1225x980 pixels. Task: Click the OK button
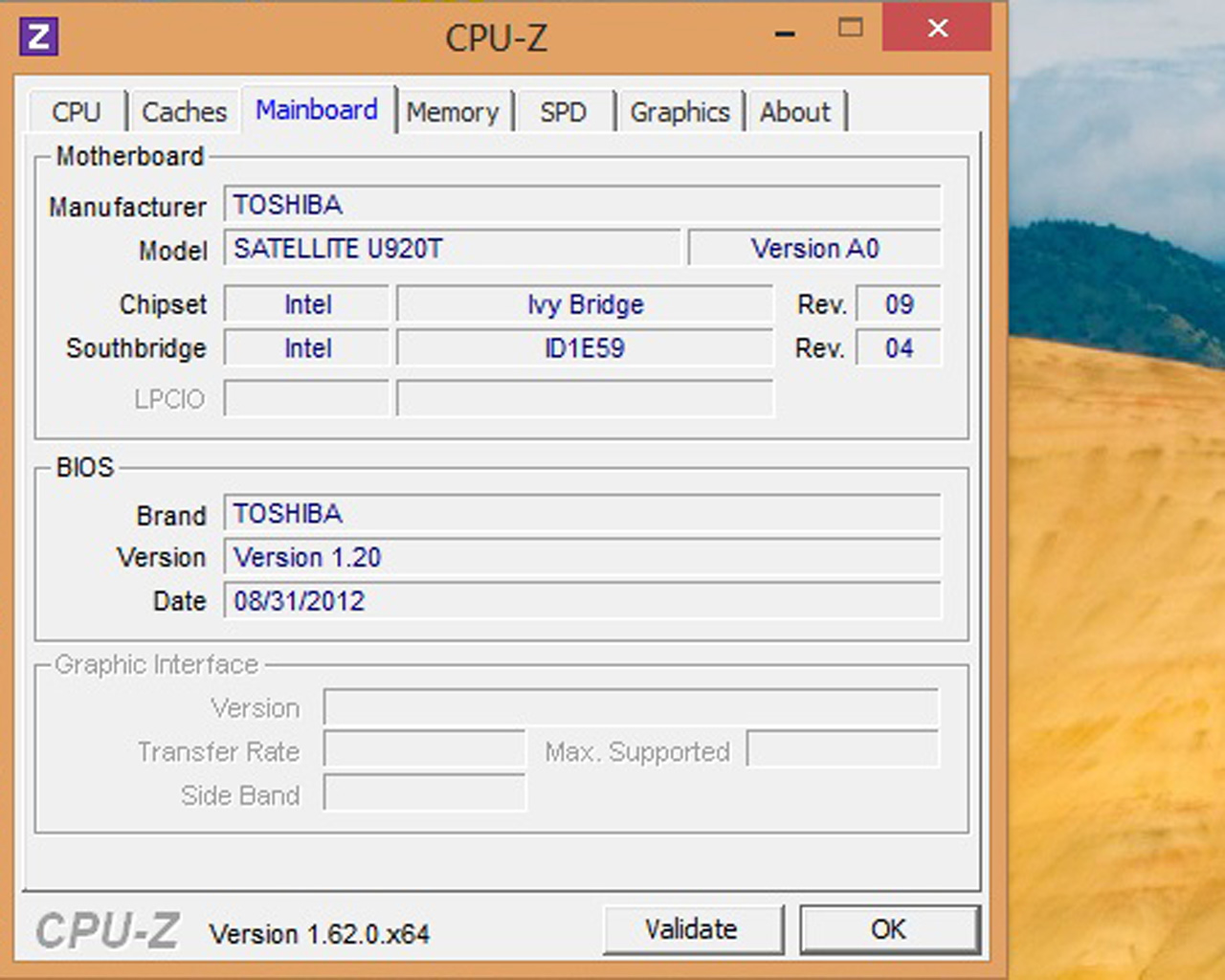(888, 929)
